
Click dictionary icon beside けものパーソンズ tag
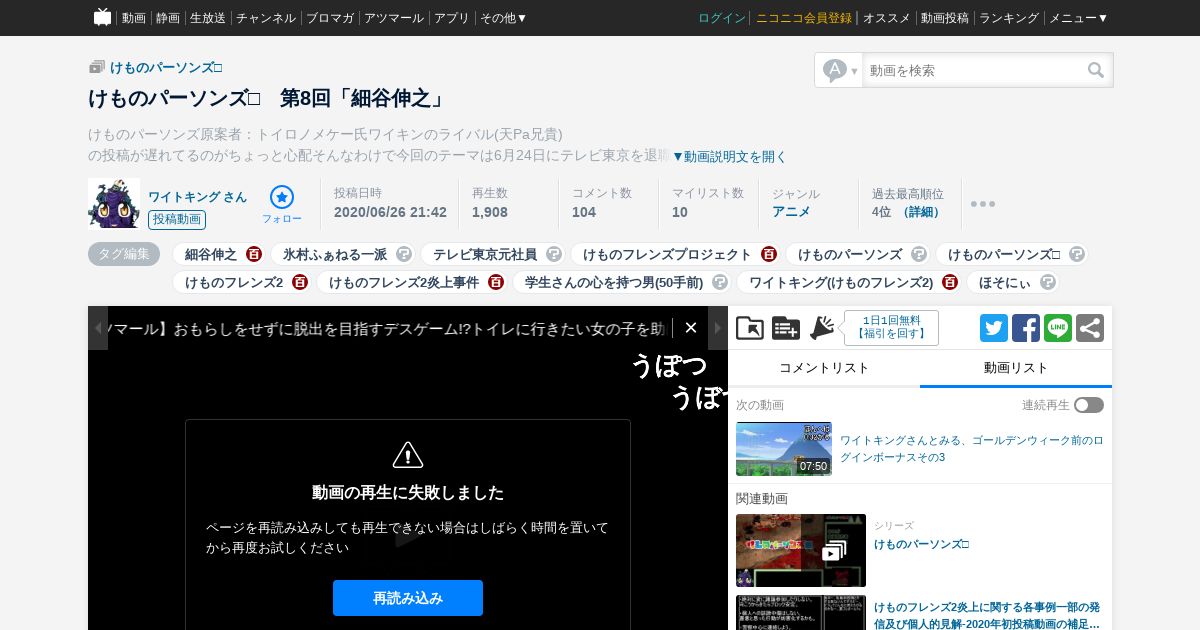pos(919,254)
